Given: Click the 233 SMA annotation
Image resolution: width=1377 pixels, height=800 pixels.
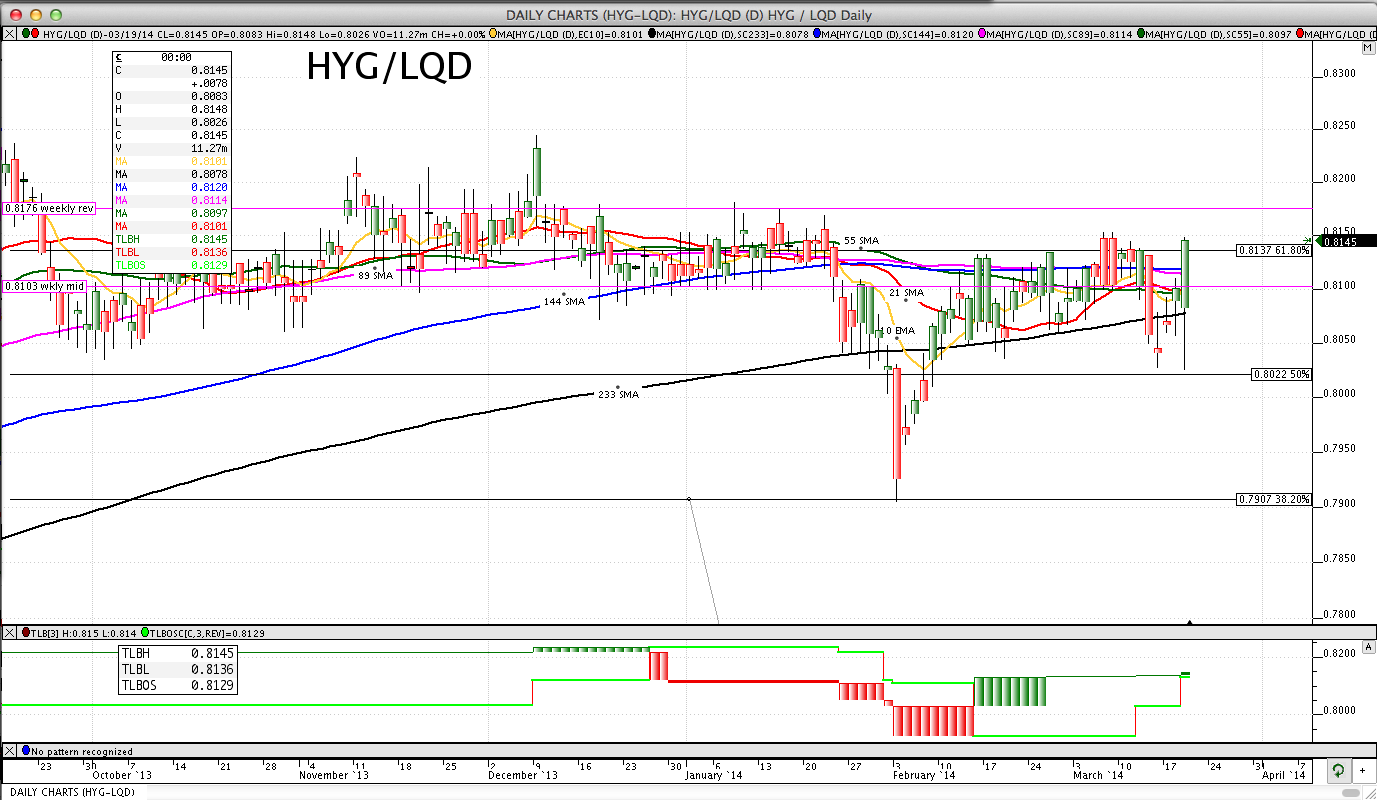Looking at the screenshot, I should point(618,394).
